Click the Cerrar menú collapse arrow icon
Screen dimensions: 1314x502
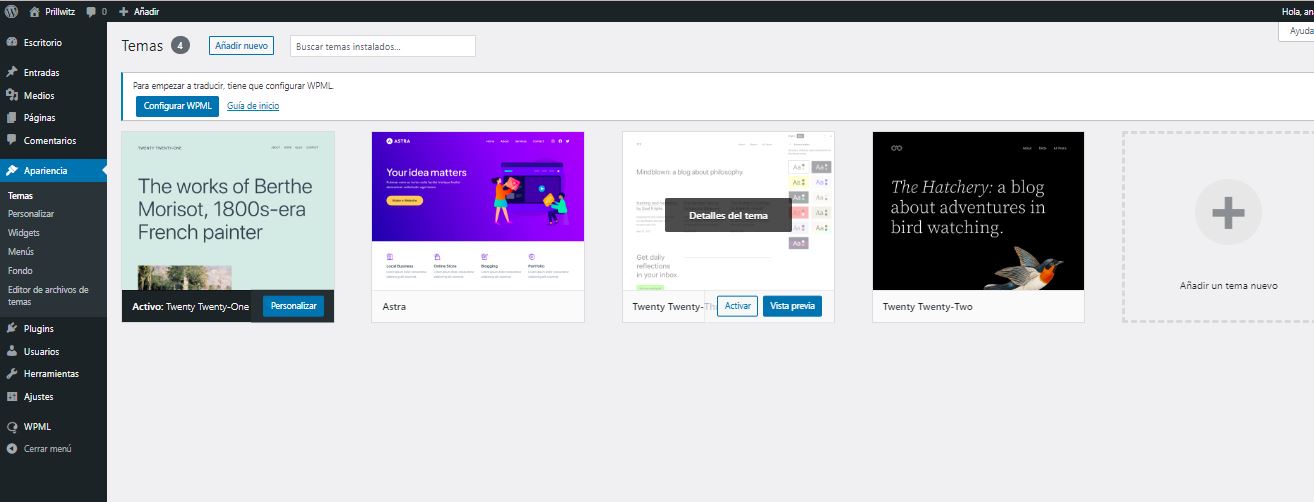(11, 449)
